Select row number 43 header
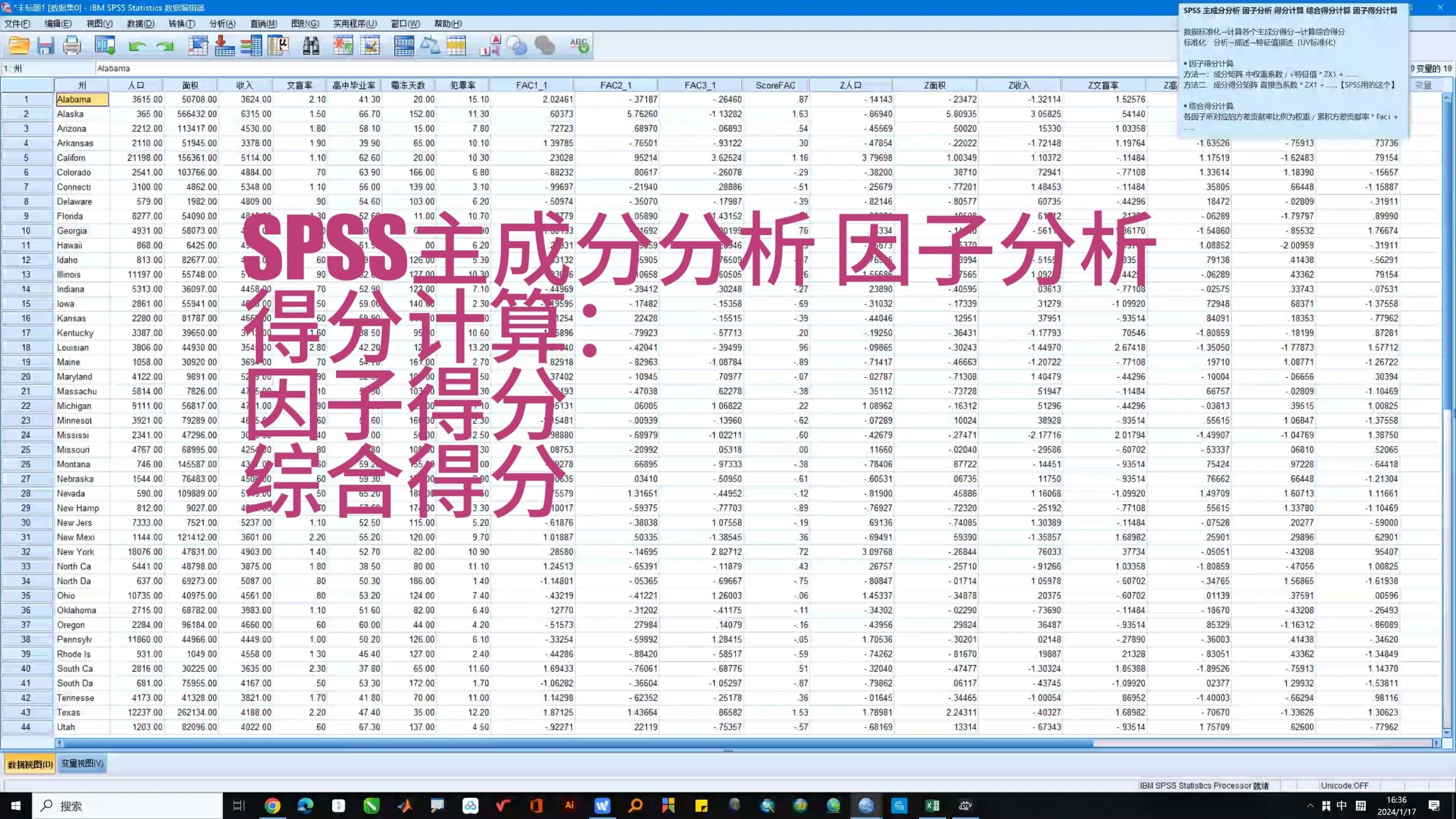 click(x=26, y=712)
